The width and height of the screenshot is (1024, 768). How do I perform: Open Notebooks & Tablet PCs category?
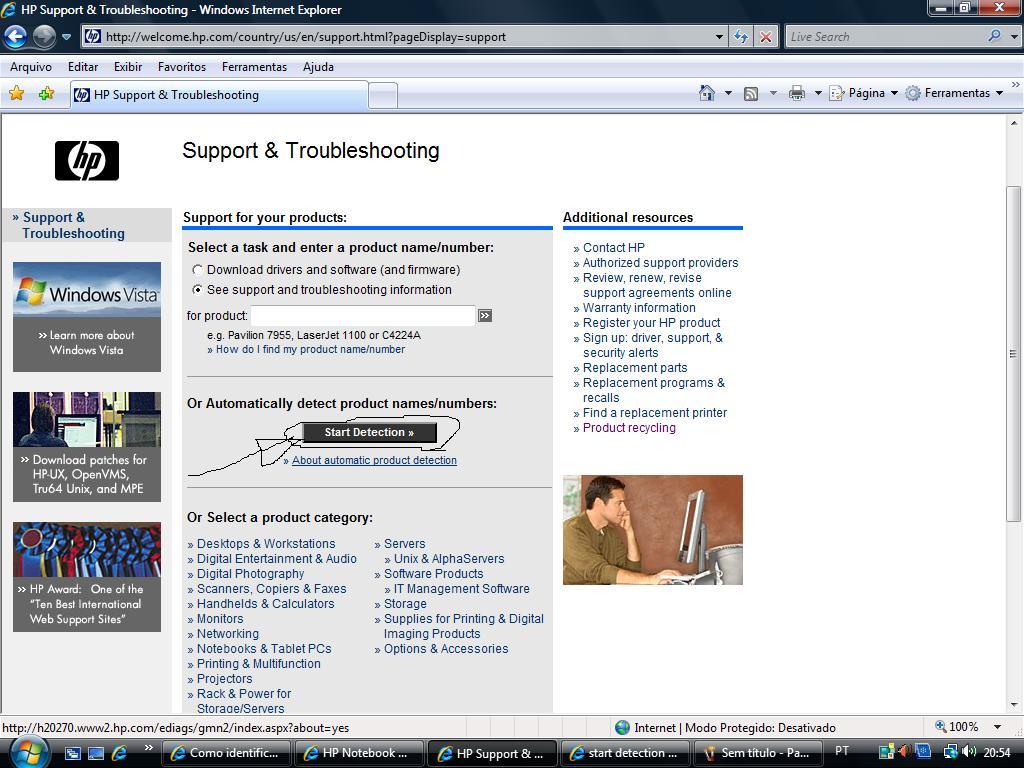264,648
